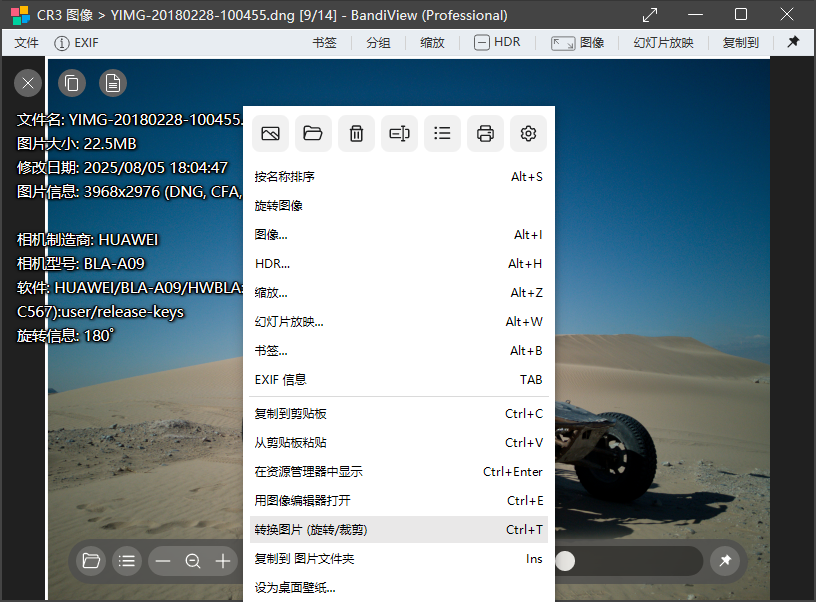
Task: Toggle the pin button beside the bottom slider
Action: (725, 561)
